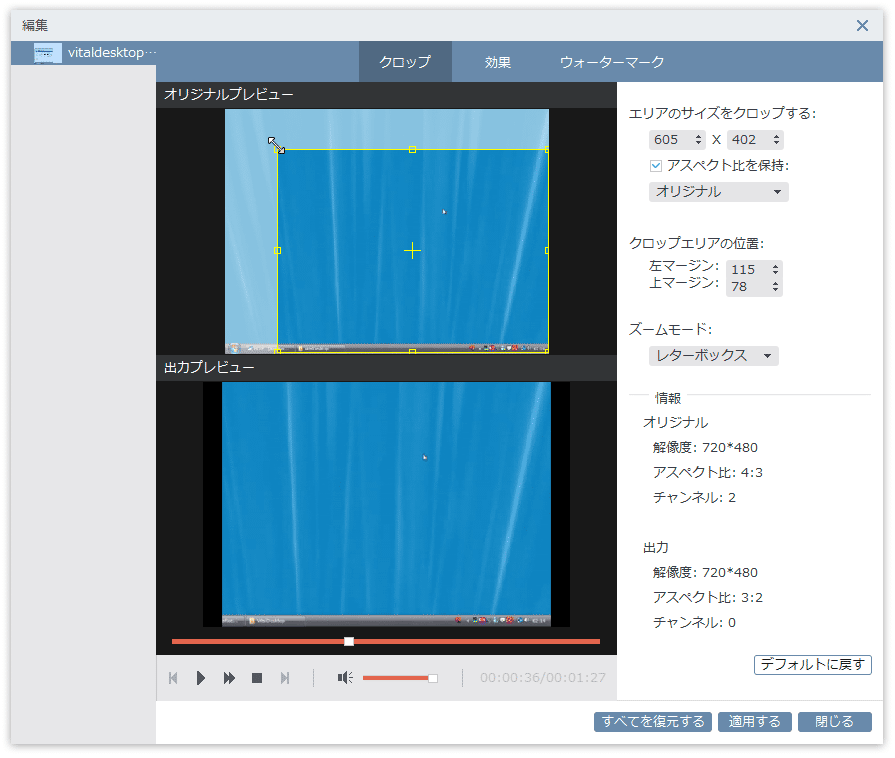Image resolution: width=895 pixels, height=758 pixels.
Task: Click the fast forward icon
Action: tap(229, 678)
